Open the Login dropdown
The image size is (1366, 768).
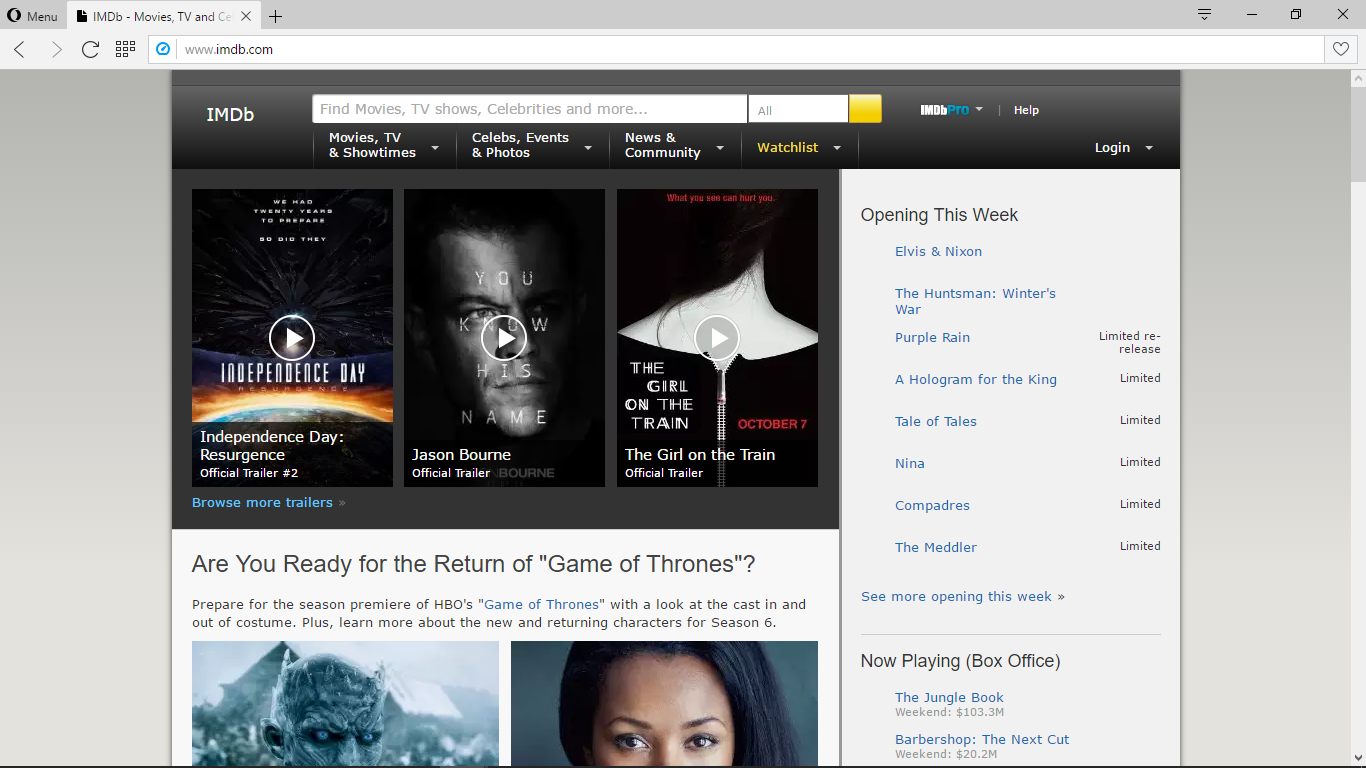[1124, 147]
